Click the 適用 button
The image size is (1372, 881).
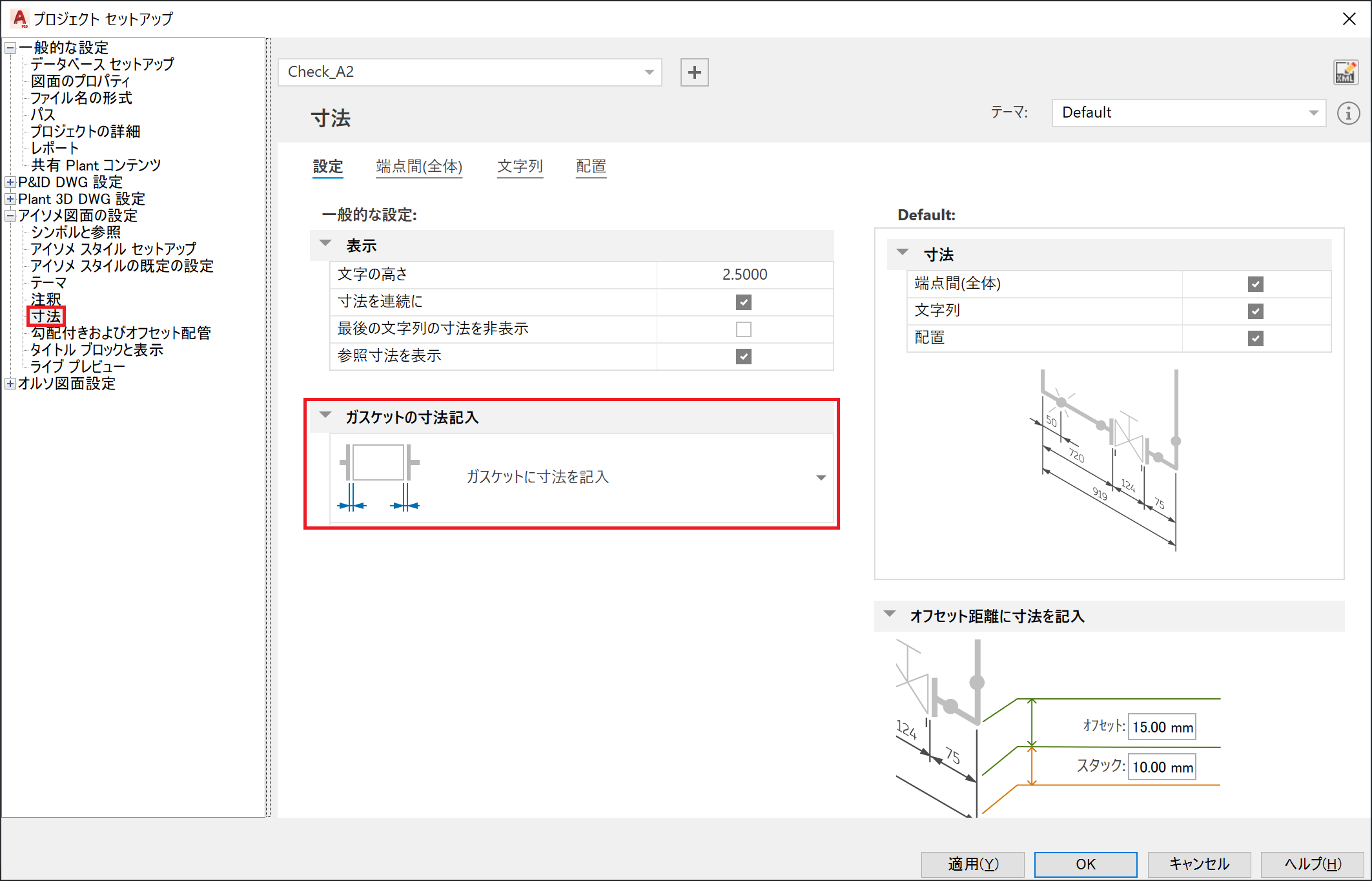pos(972,864)
